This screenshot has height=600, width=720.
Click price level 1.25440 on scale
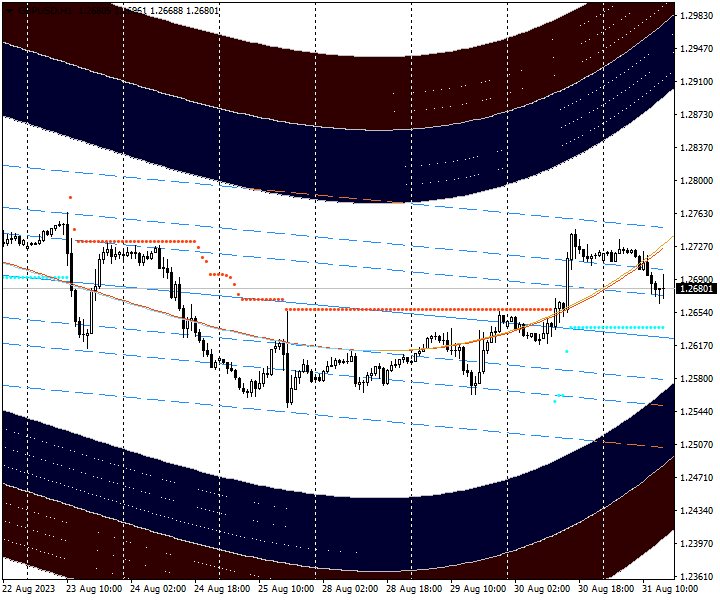[x=697, y=411]
